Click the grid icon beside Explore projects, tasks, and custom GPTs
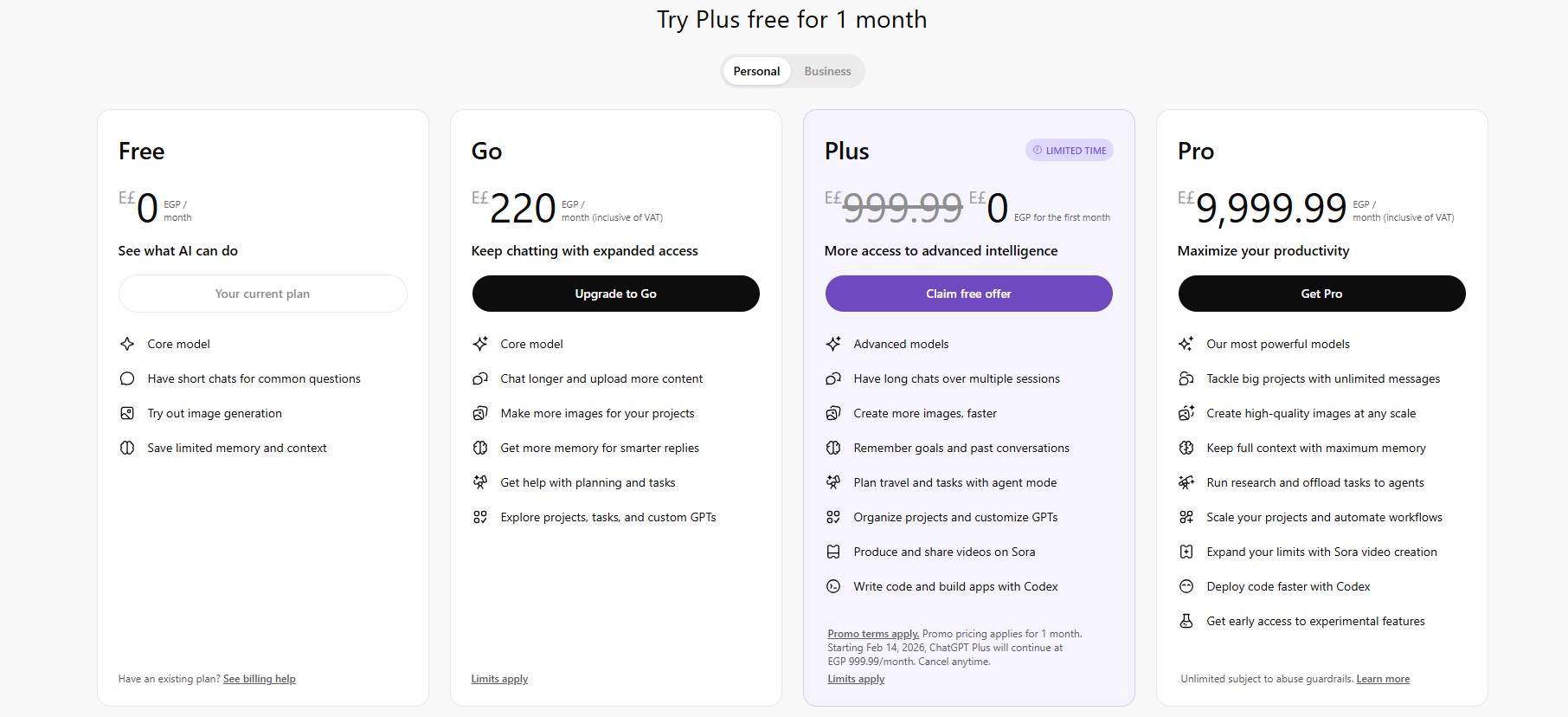Image resolution: width=1568 pixels, height=717 pixels. [480, 517]
